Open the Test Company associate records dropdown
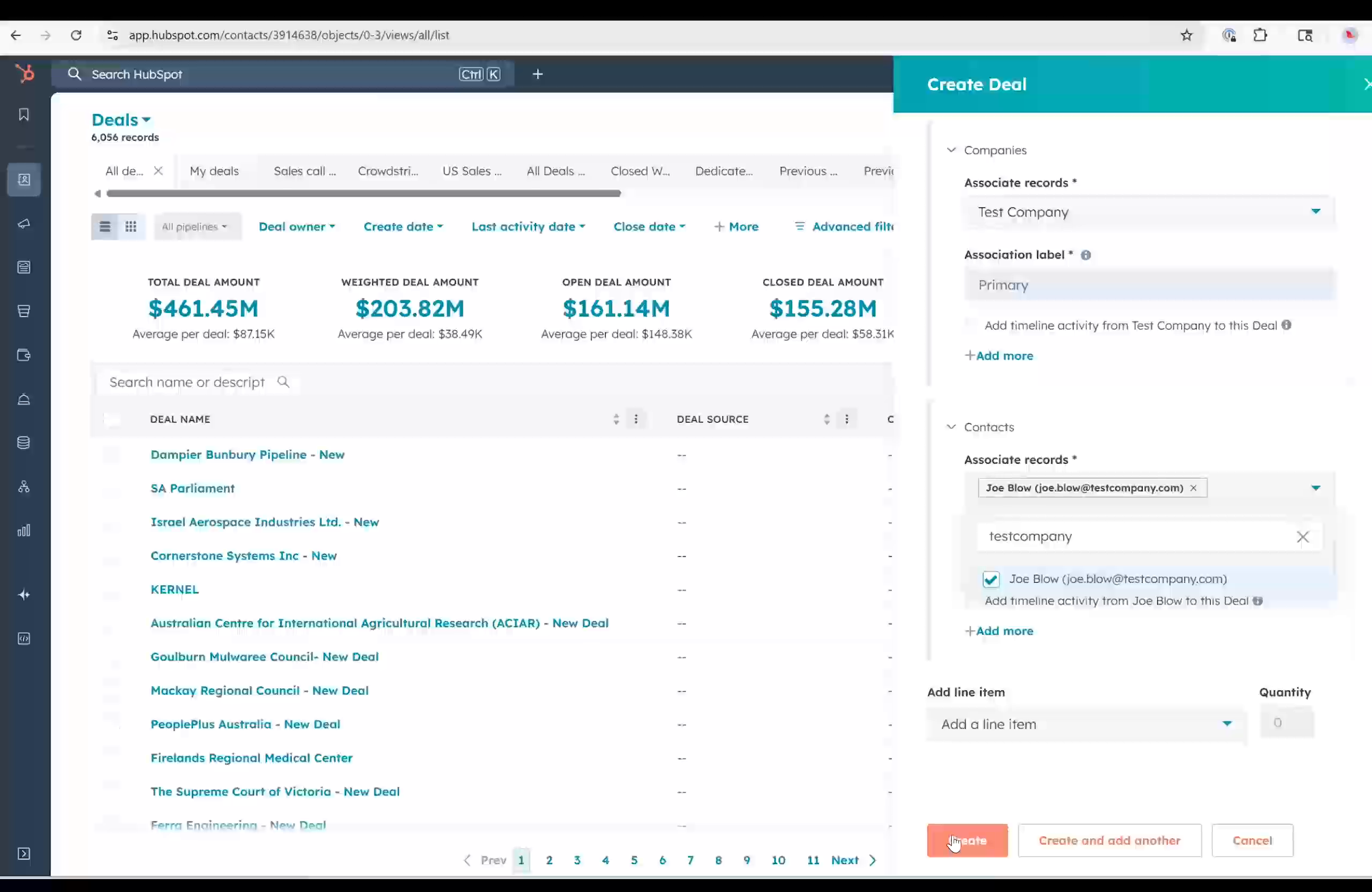This screenshot has width=1372, height=892. 1317,212
